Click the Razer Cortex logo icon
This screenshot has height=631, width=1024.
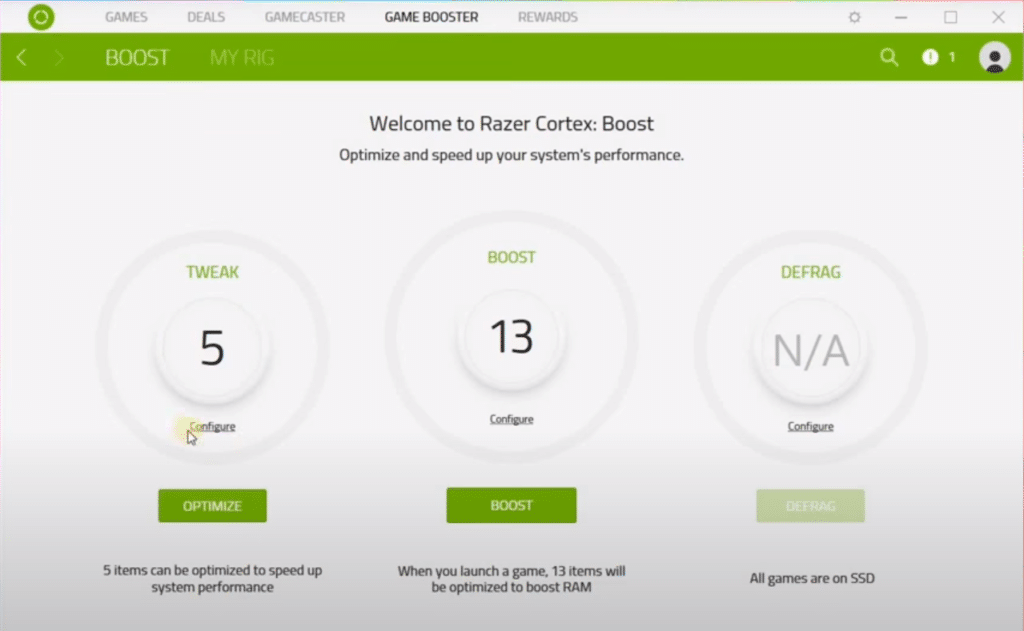tap(41, 17)
